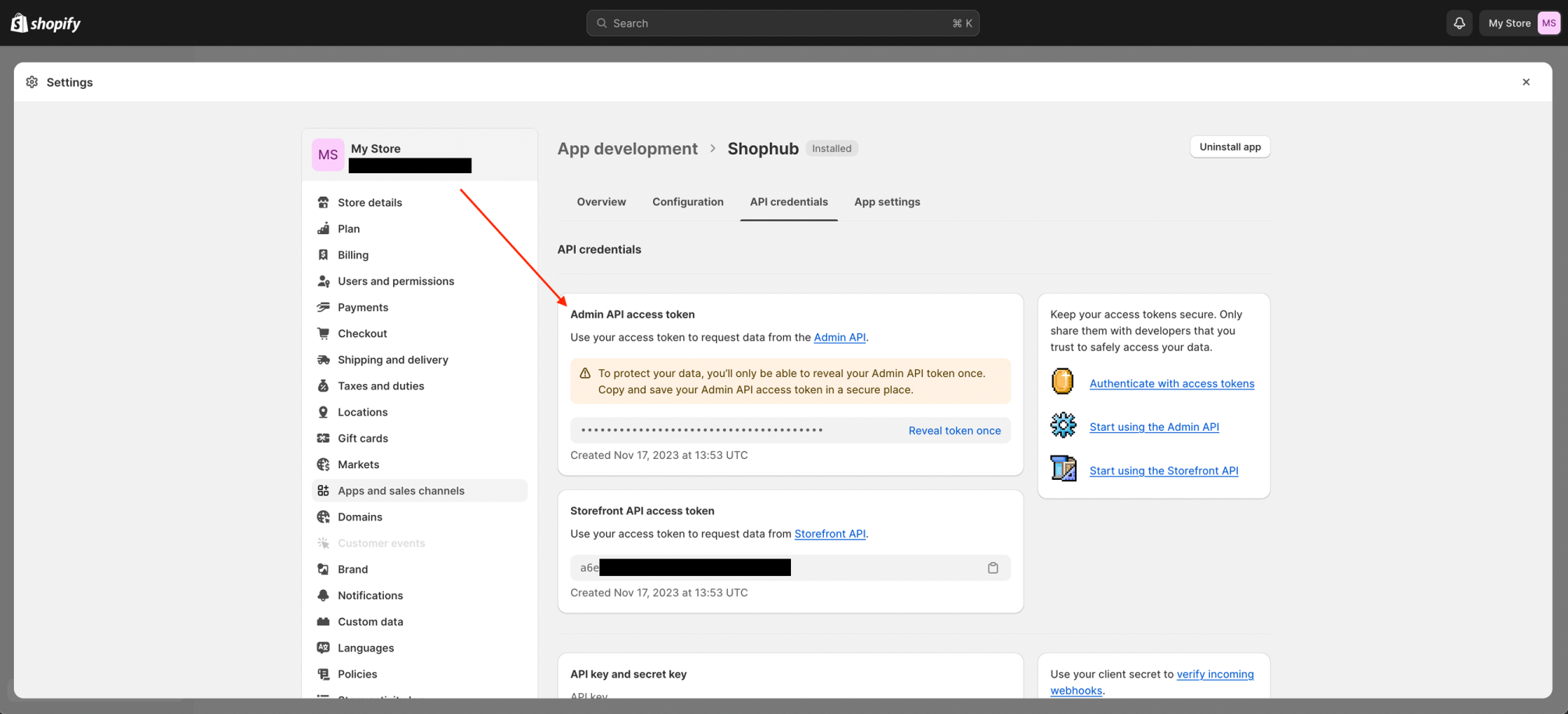Image resolution: width=1568 pixels, height=714 pixels.
Task: Open the Admin API link
Action: click(839, 337)
